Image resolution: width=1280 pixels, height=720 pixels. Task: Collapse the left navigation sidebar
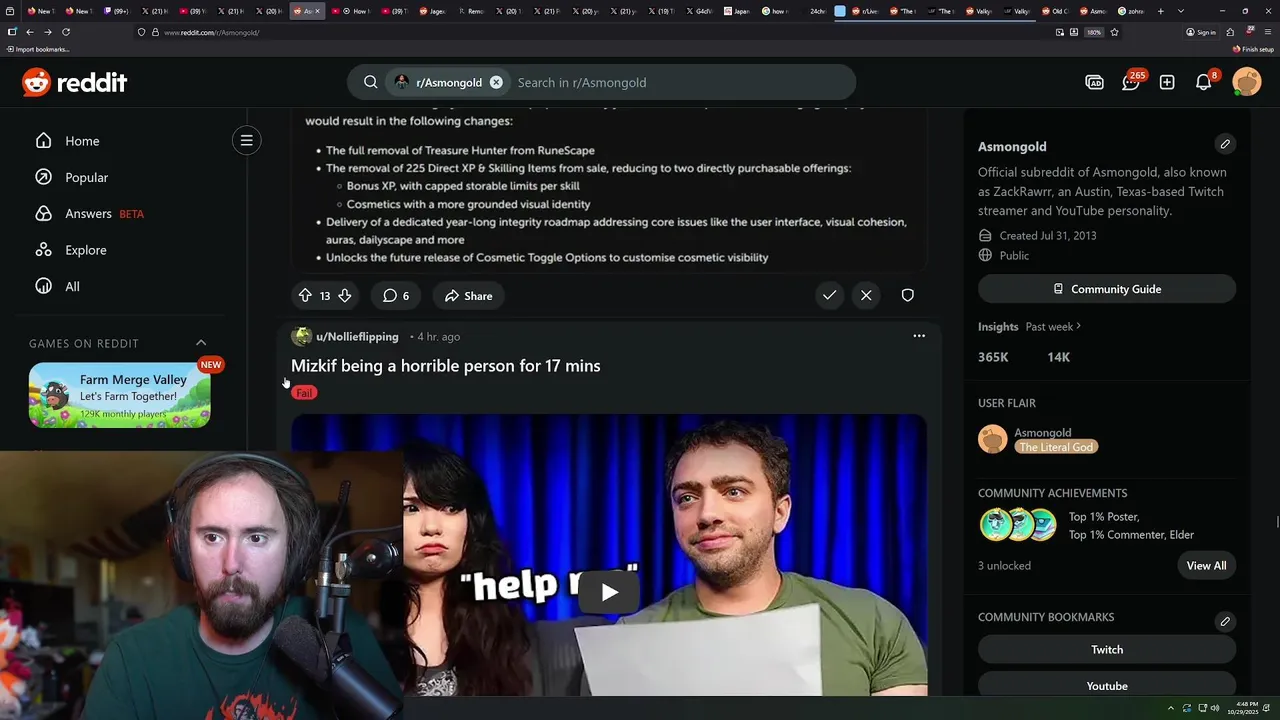point(246,140)
